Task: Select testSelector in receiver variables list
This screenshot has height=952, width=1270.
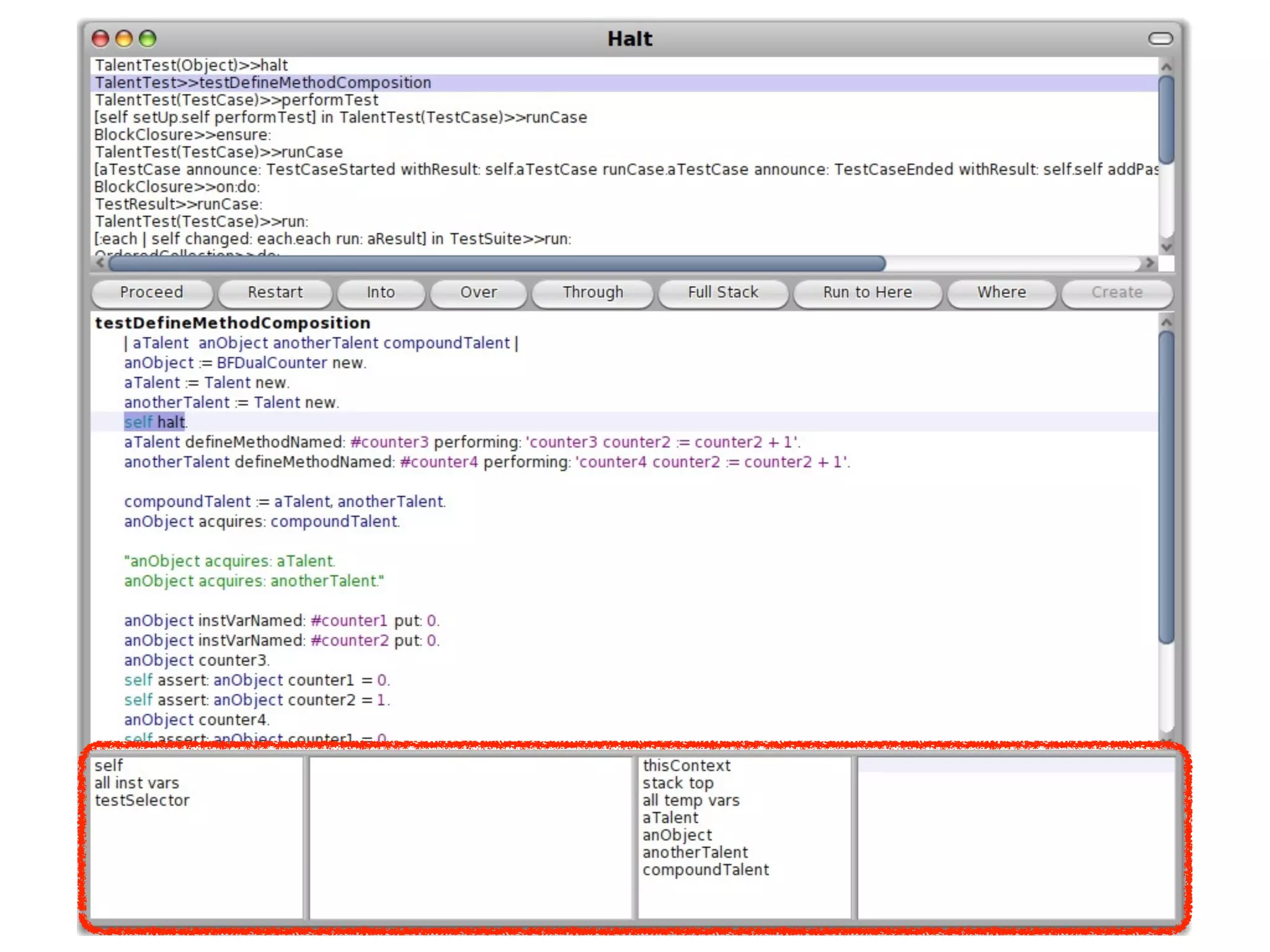Action: tap(142, 801)
